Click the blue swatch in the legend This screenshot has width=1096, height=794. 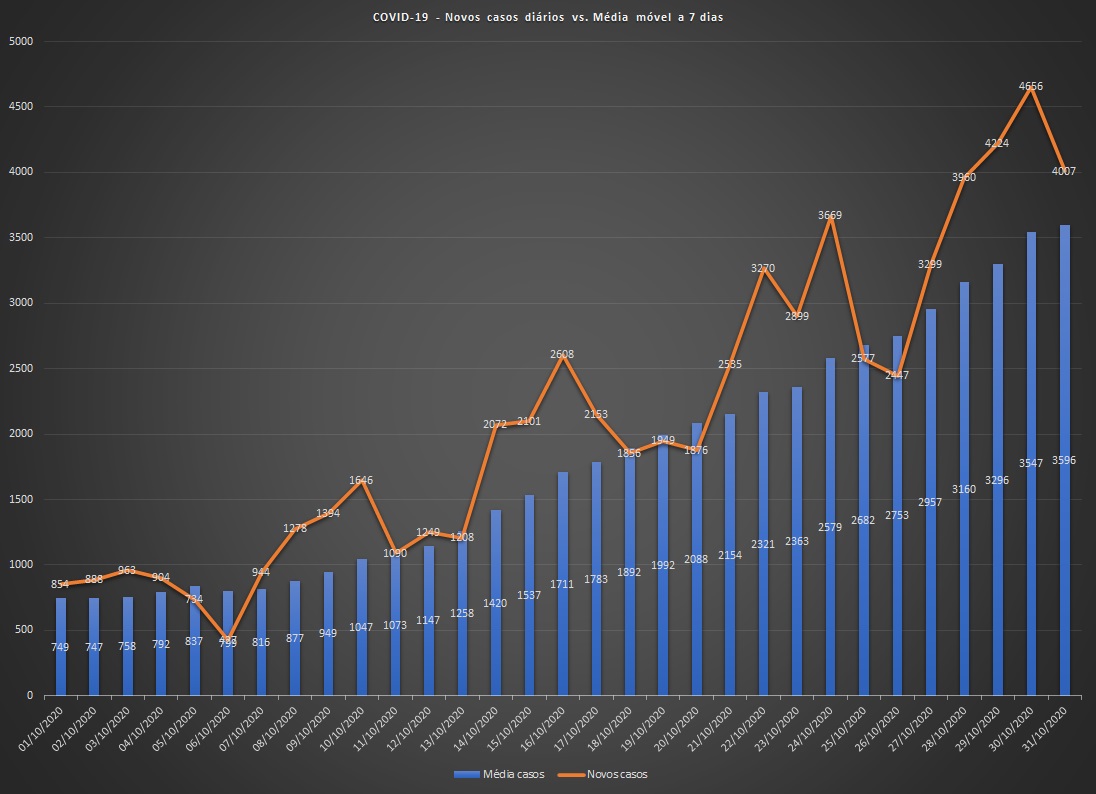pos(466,774)
